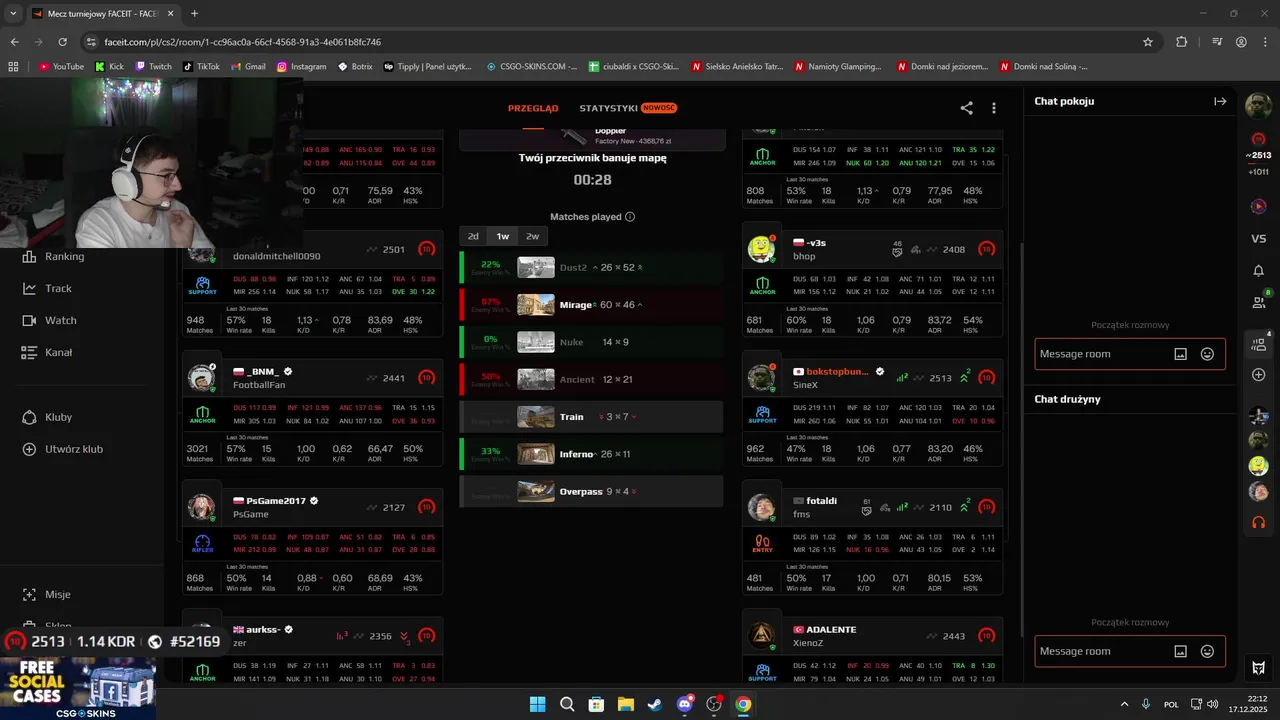Open the party members icon with badge 4
The image size is (1280, 720).
(x=1259, y=344)
